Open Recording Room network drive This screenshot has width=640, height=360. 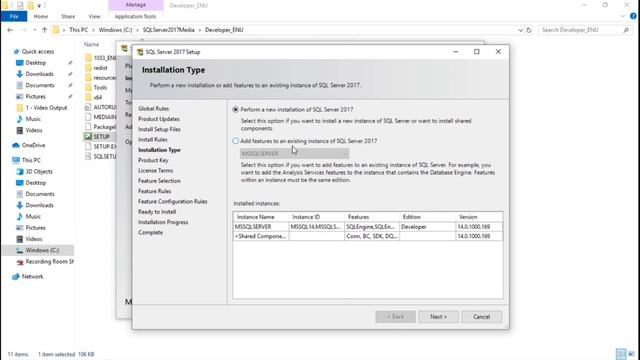49,261
